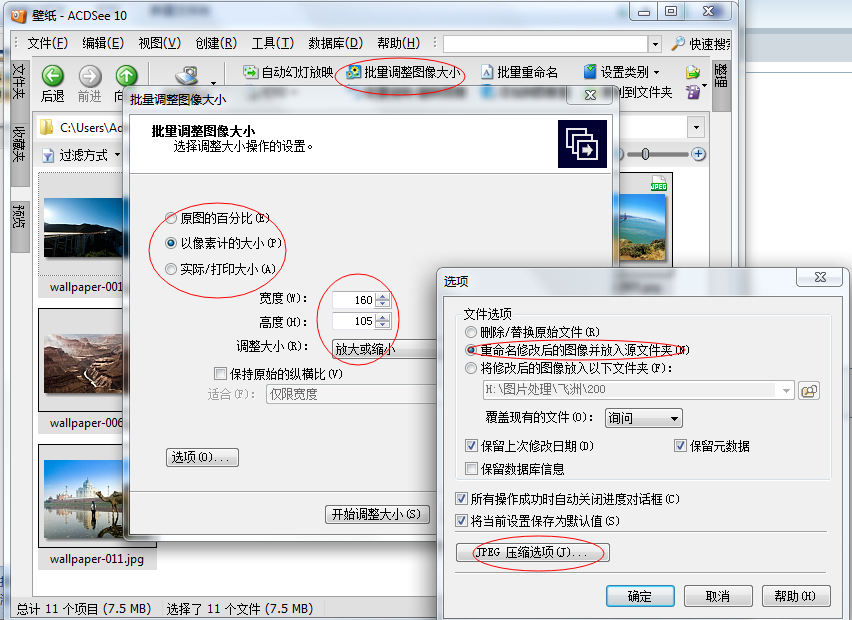Click the zoom-in plus icon by thumbnail slider
Image resolution: width=852 pixels, height=620 pixels.
pyautogui.click(x=698, y=154)
